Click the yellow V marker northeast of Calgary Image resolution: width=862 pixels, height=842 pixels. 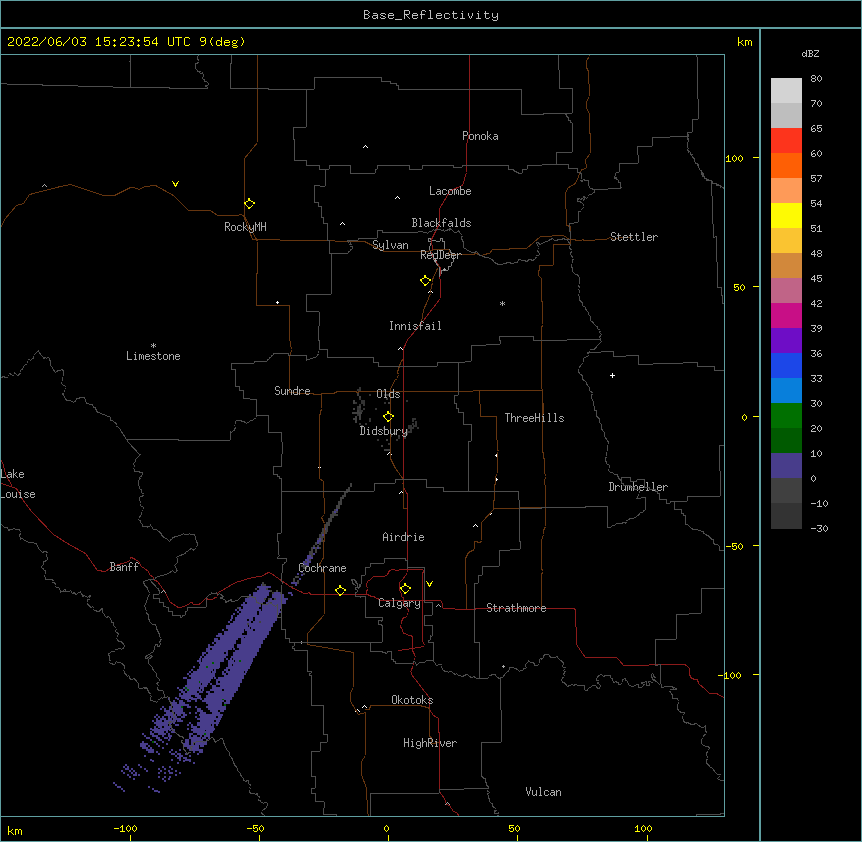pos(429,584)
